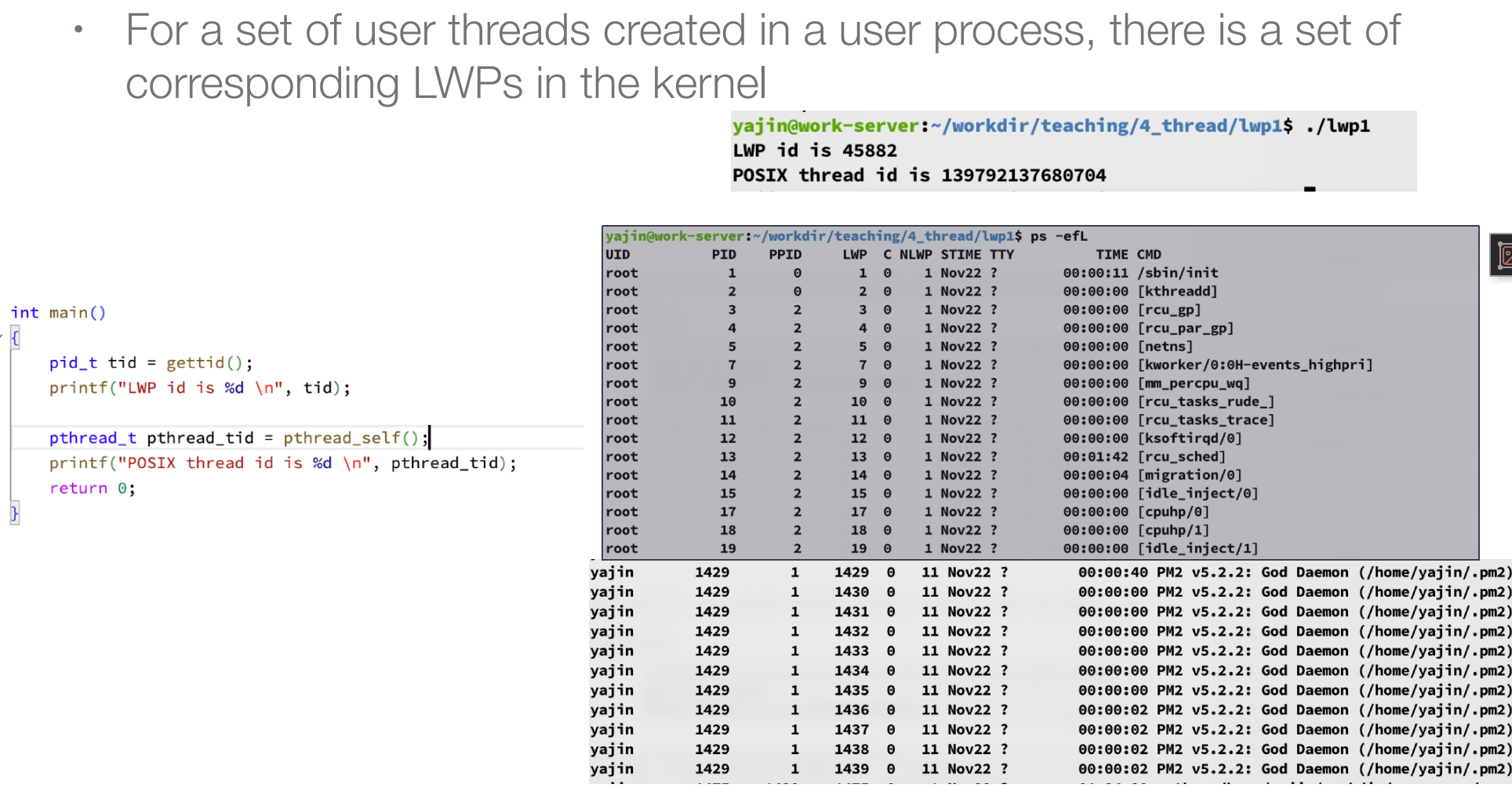Click LWP value '1434' in yajin rows
The height and width of the screenshot is (806, 1512).
click(852, 671)
